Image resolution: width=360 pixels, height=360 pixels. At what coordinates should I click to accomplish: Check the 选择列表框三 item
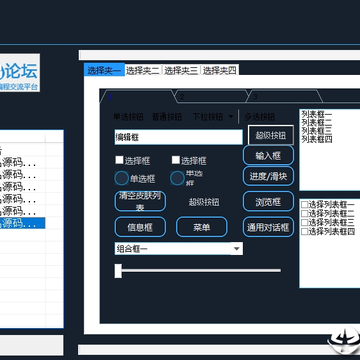coord(305,222)
